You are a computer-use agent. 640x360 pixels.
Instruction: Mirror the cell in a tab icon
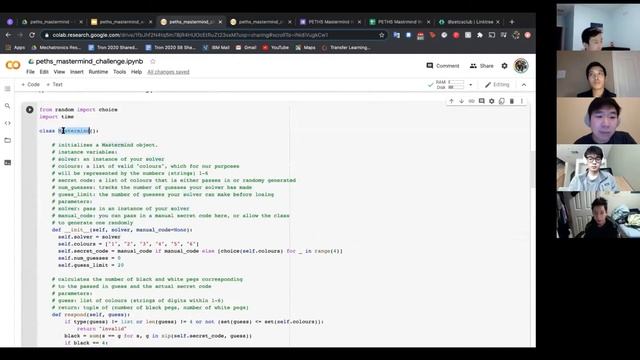point(502,101)
